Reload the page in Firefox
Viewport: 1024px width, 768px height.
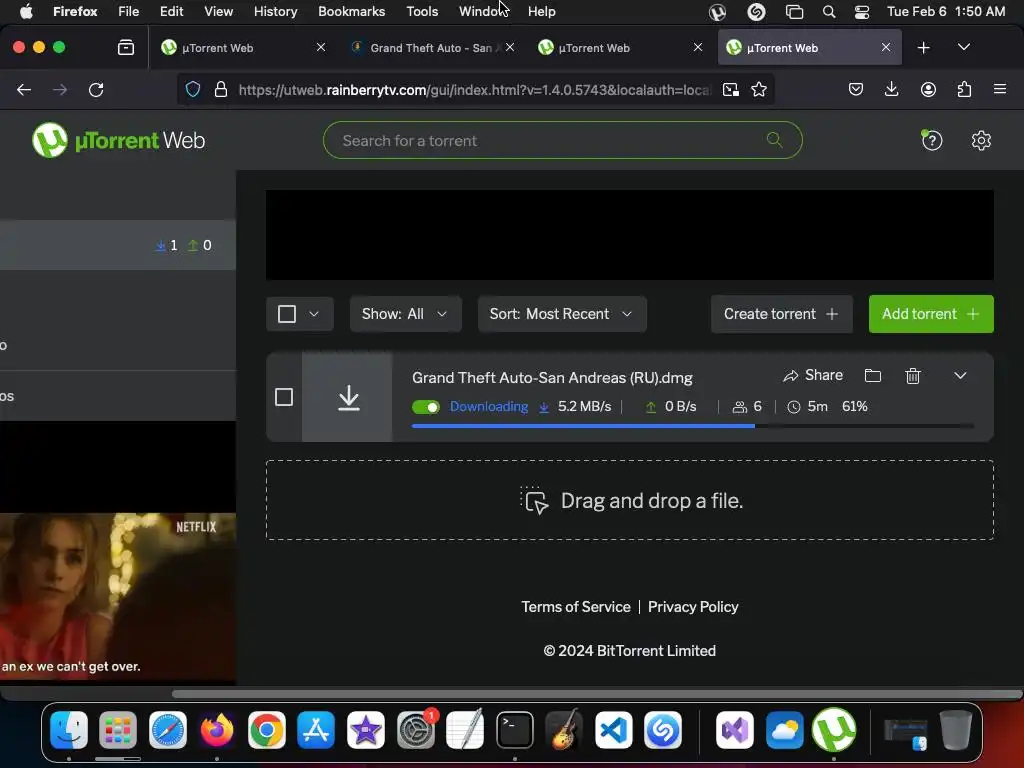tap(96, 89)
